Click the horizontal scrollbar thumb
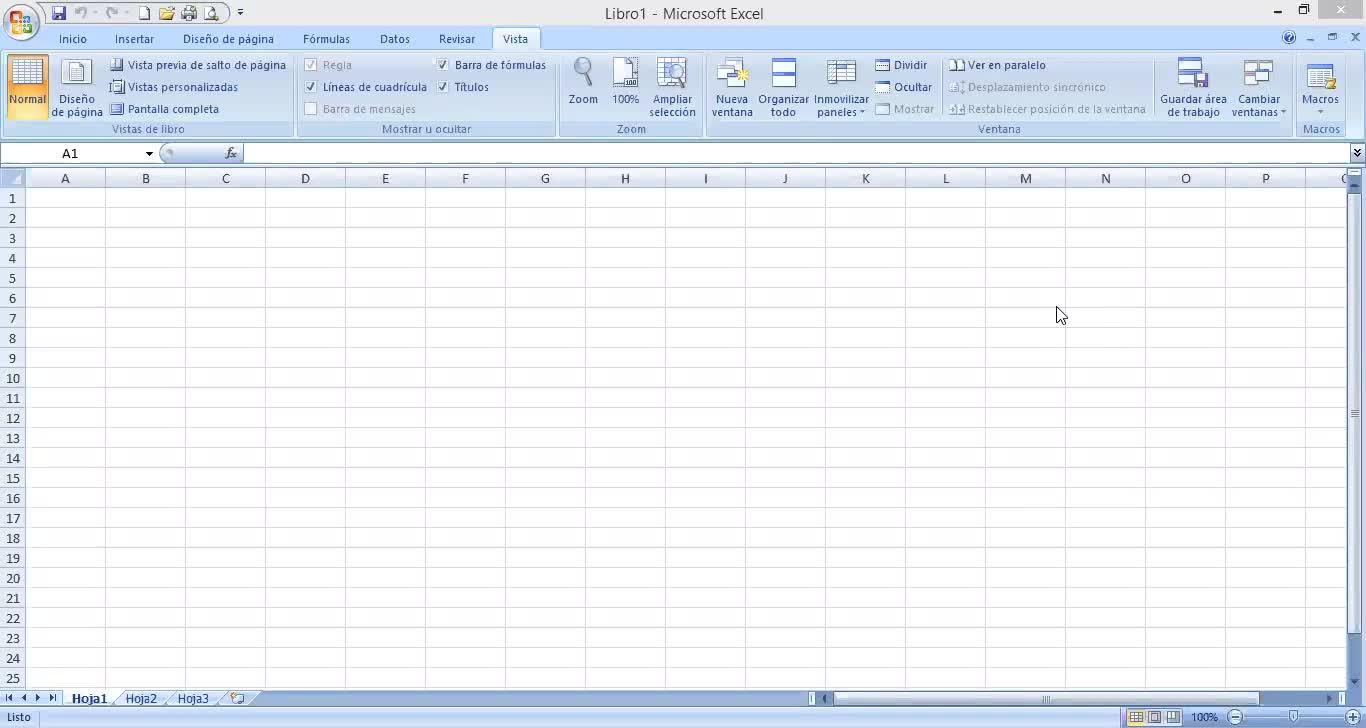Screen dimensions: 1366x728 (1046, 698)
